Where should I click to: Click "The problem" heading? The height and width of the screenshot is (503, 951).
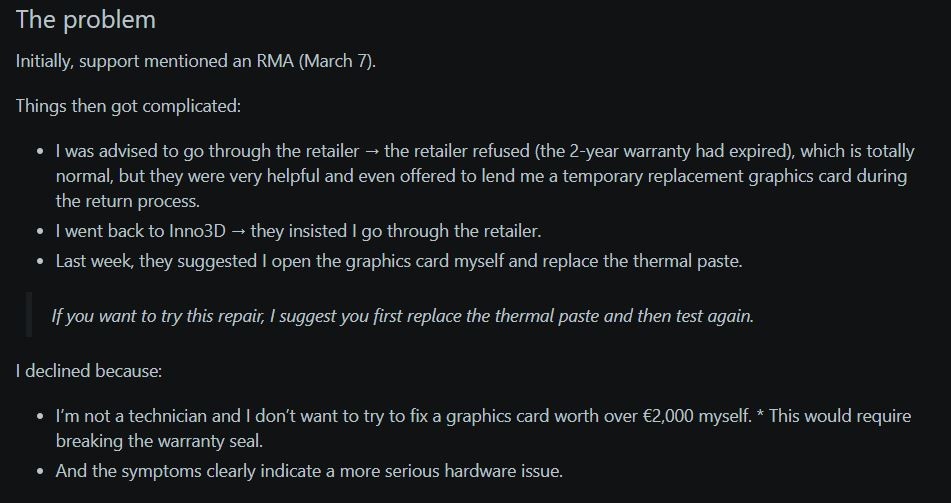pos(85,19)
